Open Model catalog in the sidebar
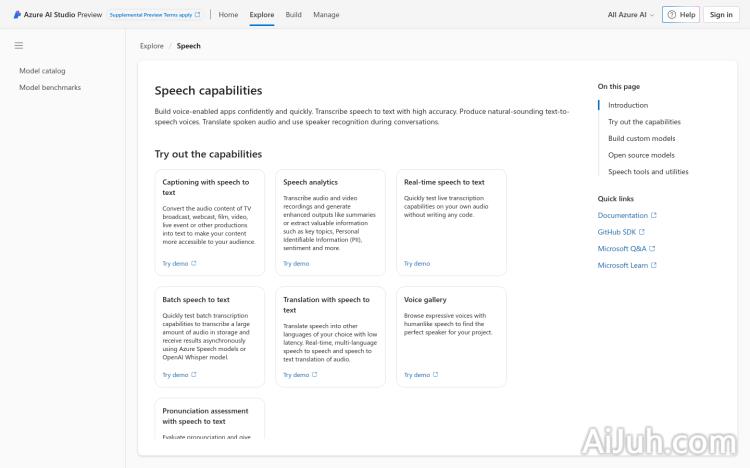 pos(42,71)
